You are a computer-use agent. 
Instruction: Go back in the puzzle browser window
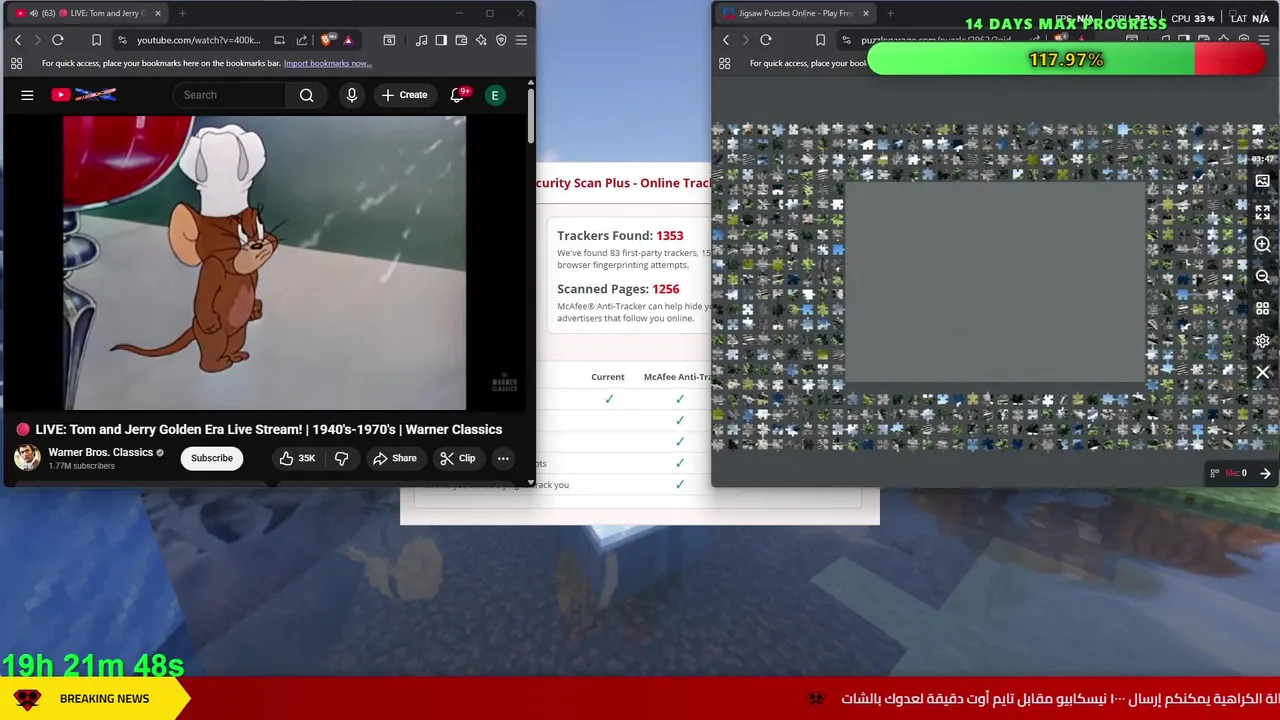[726, 40]
